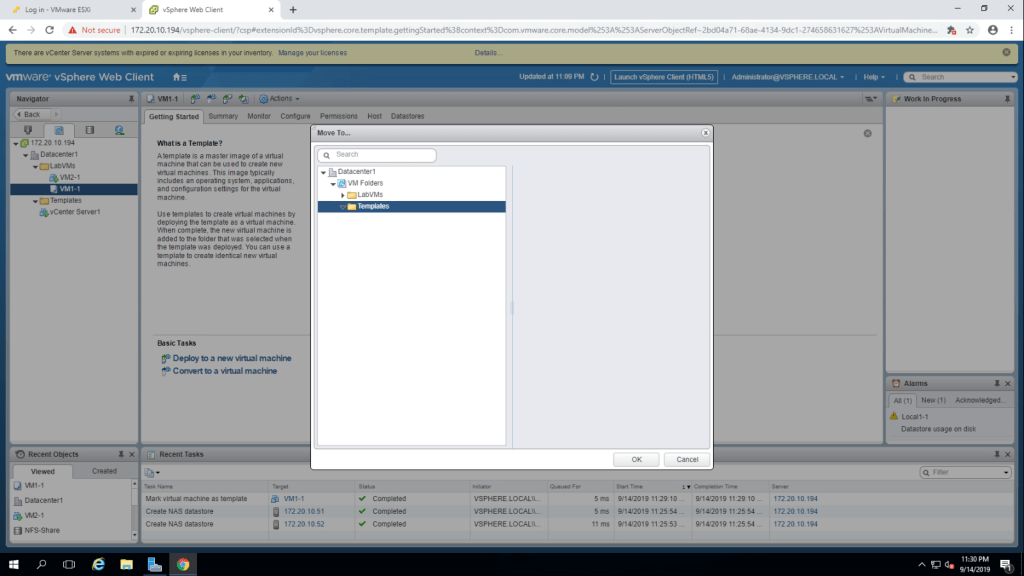Open the Created tab in Recent Objects
The height and width of the screenshot is (576, 1024).
tap(104, 471)
